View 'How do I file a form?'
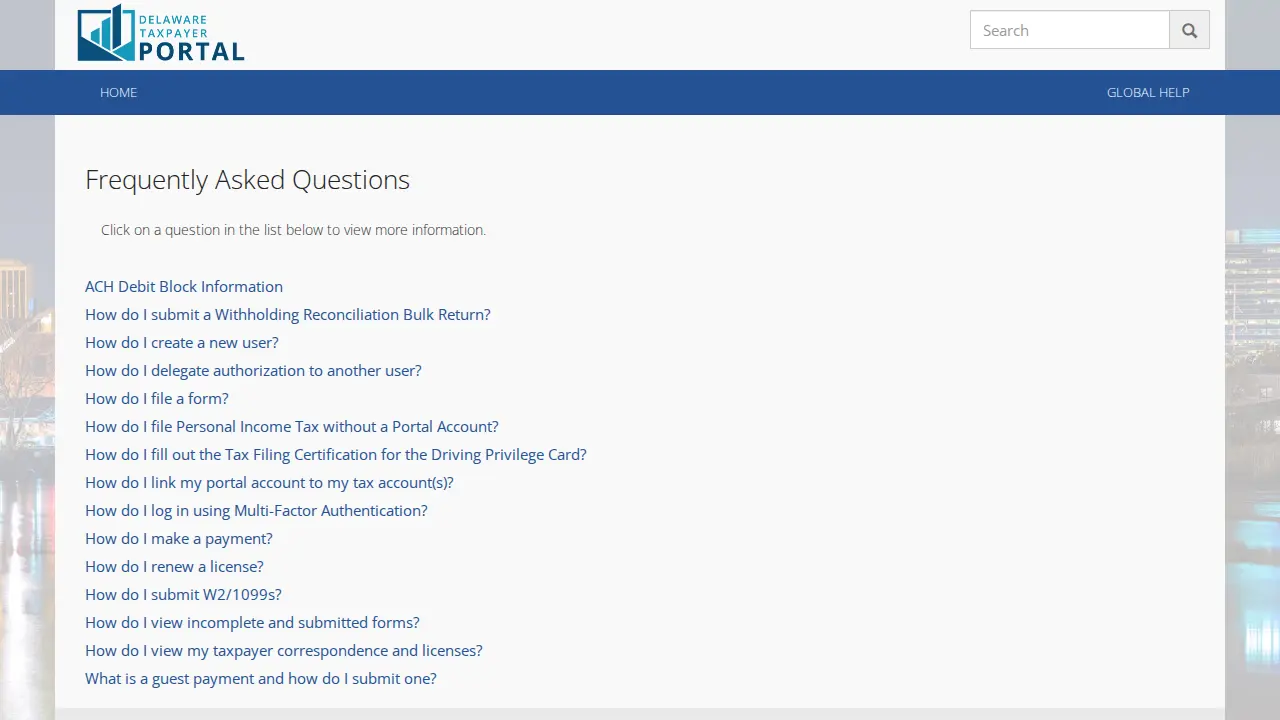 point(157,398)
